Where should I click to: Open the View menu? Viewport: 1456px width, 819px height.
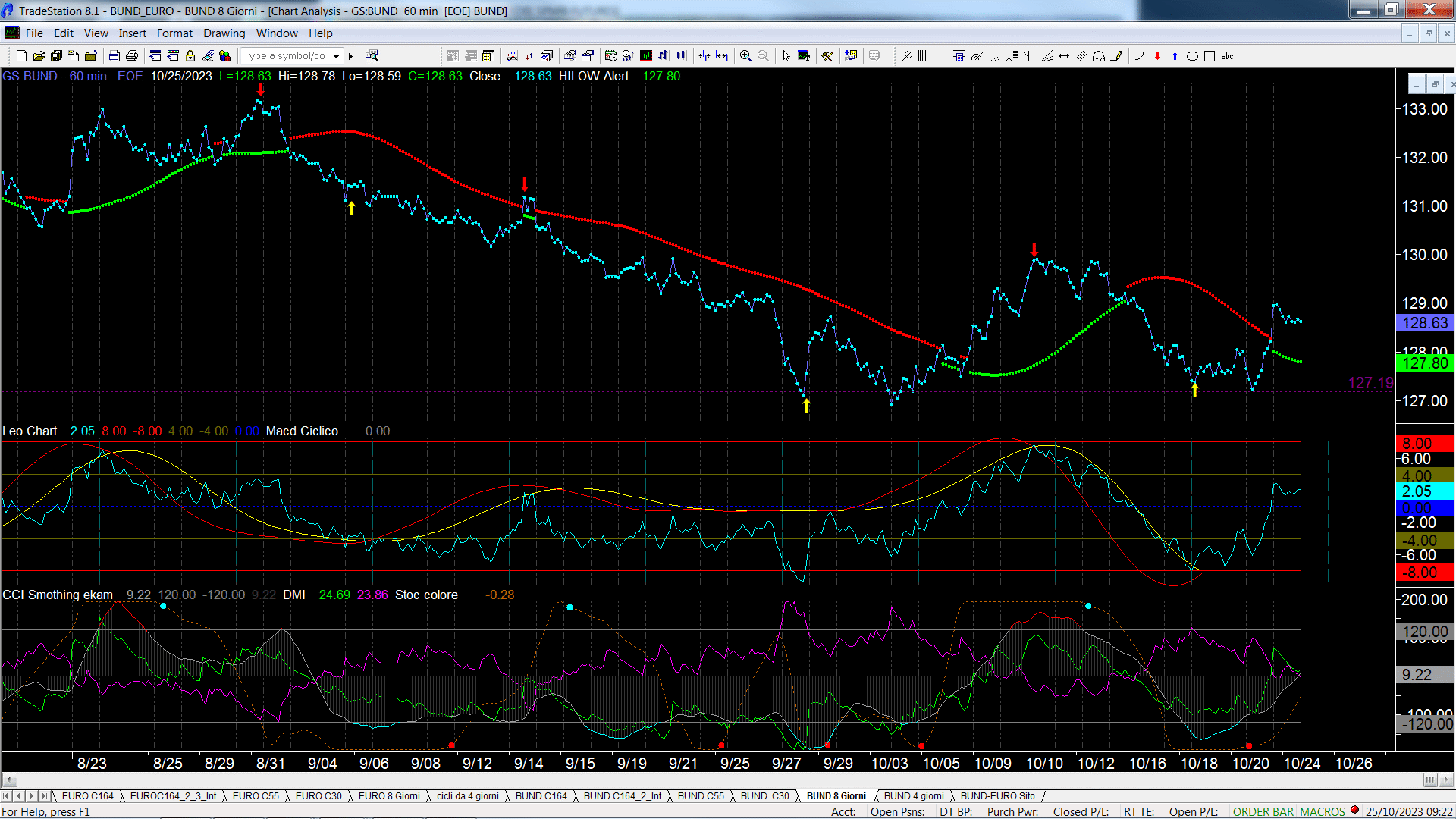click(96, 33)
